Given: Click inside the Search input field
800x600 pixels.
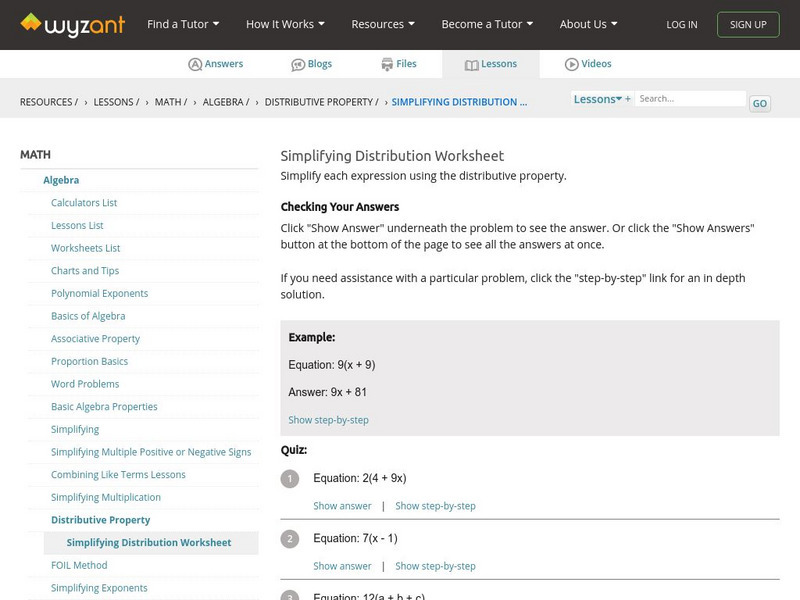Looking at the screenshot, I should tap(690, 99).
